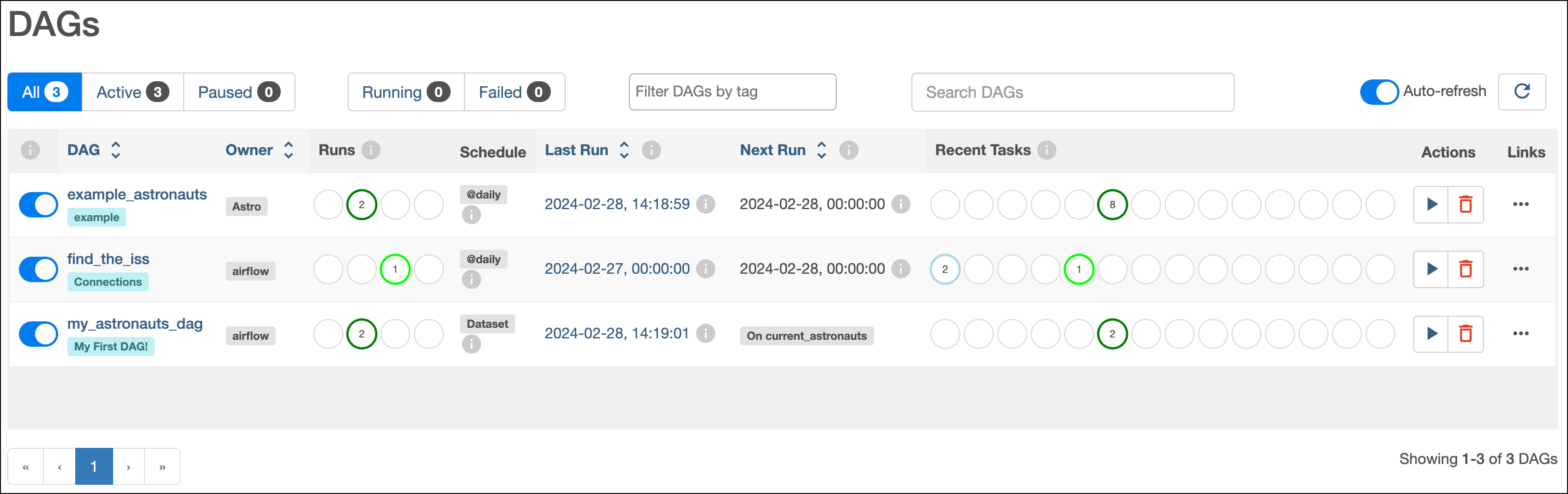The height and width of the screenshot is (494, 1568).
Task: Click the Connections tag
Action: point(108,282)
